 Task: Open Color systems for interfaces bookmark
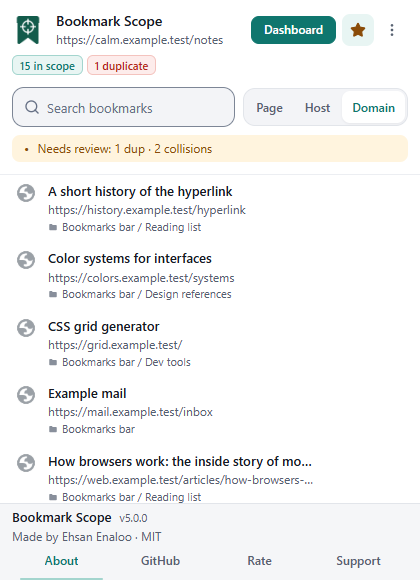coord(130,259)
